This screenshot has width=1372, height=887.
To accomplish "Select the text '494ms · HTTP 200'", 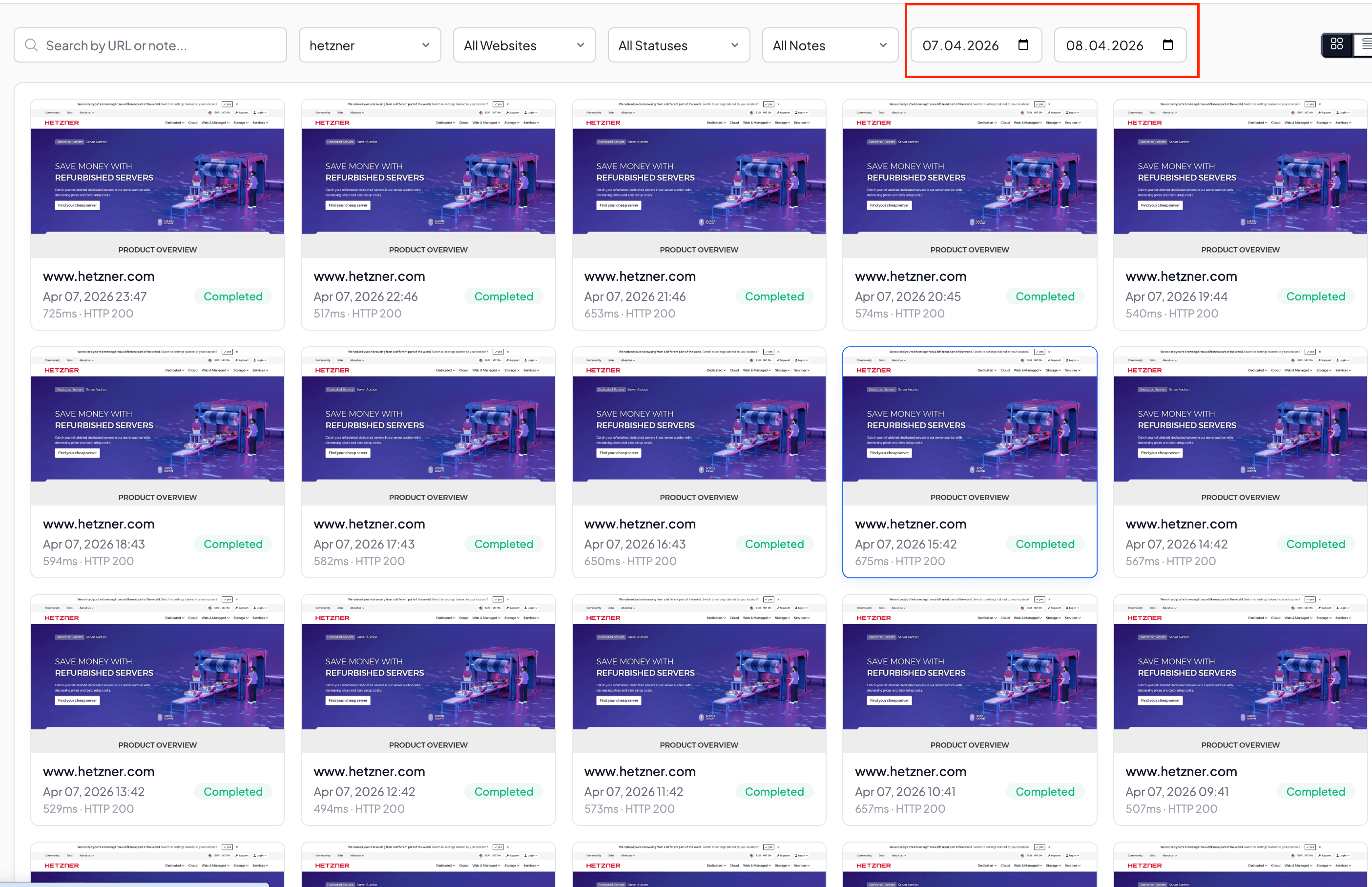I will click(359, 809).
